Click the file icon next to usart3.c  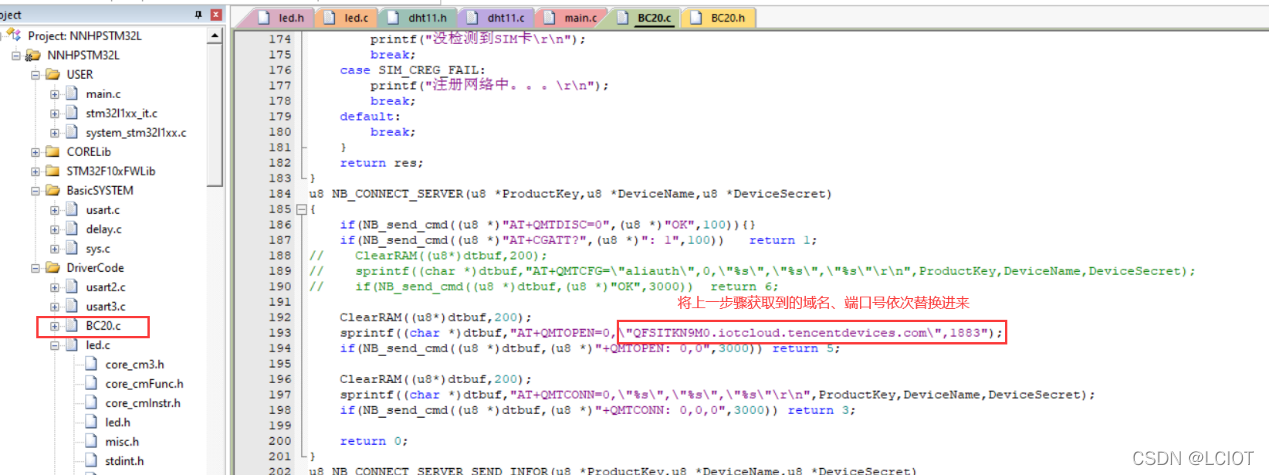click(x=72, y=306)
